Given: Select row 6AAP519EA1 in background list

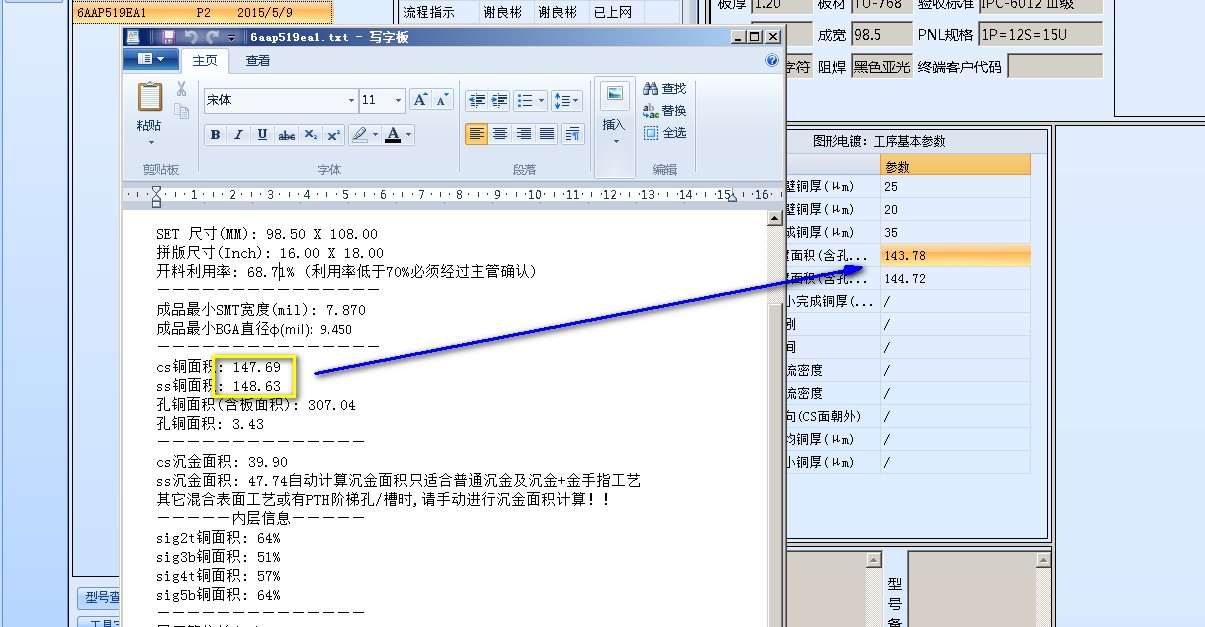Looking at the screenshot, I should tap(202, 13).
